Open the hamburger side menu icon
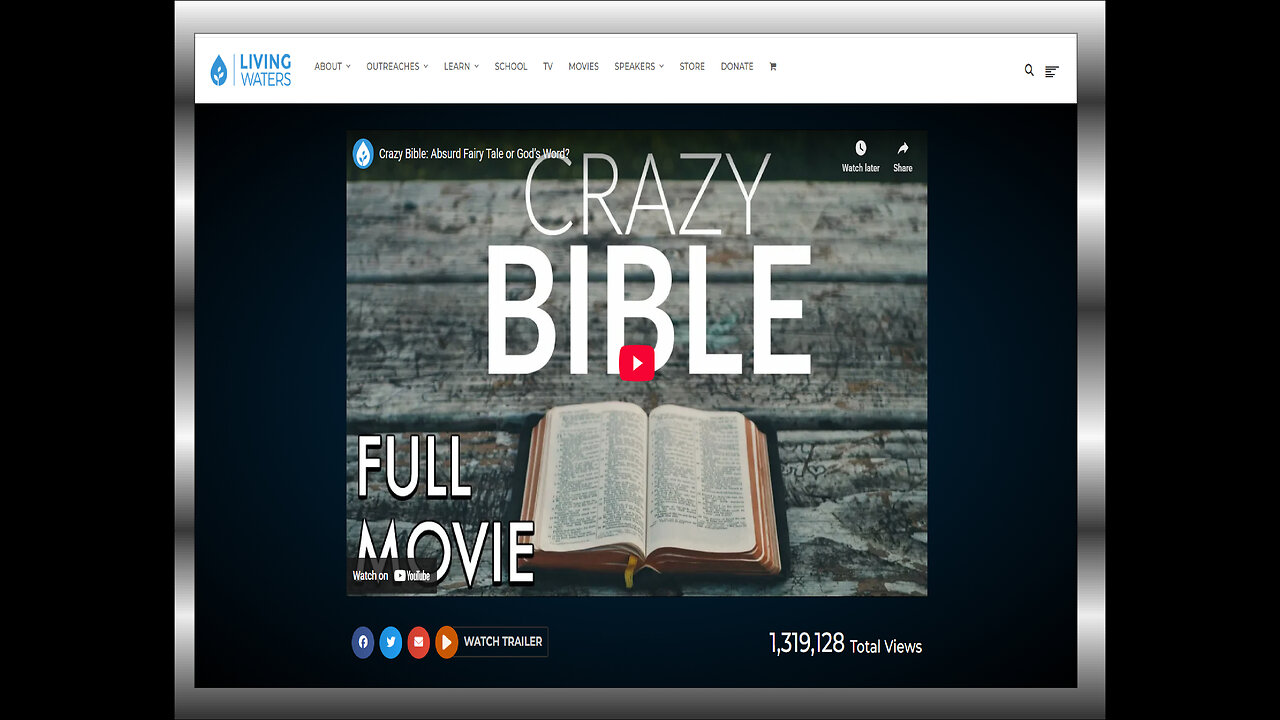The image size is (1280, 720). coord(1052,71)
